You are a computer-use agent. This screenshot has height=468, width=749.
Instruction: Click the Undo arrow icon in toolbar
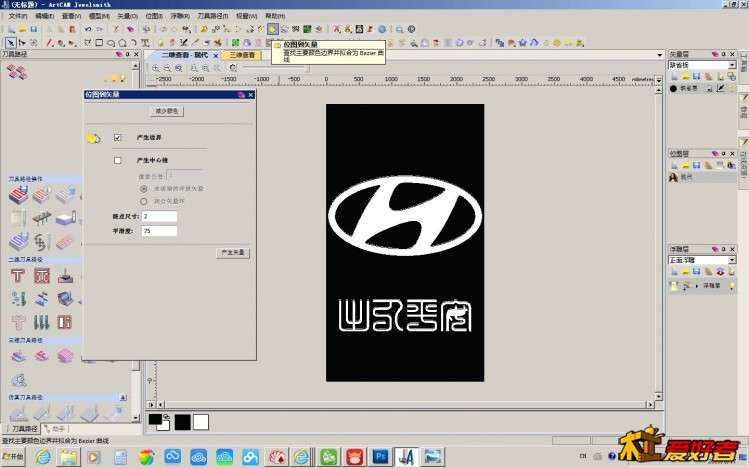pos(88,29)
